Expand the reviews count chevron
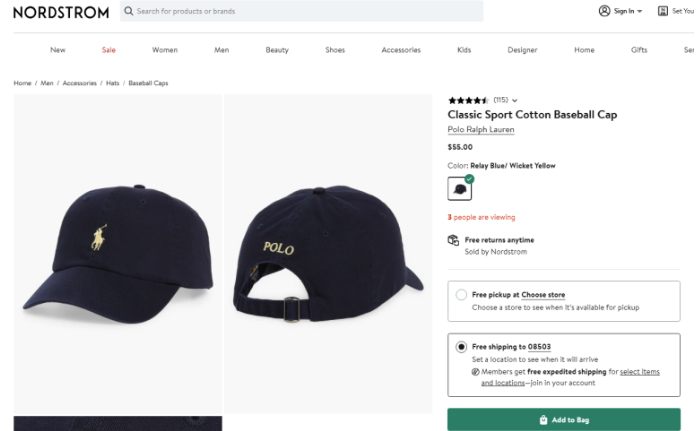 click(515, 100)
